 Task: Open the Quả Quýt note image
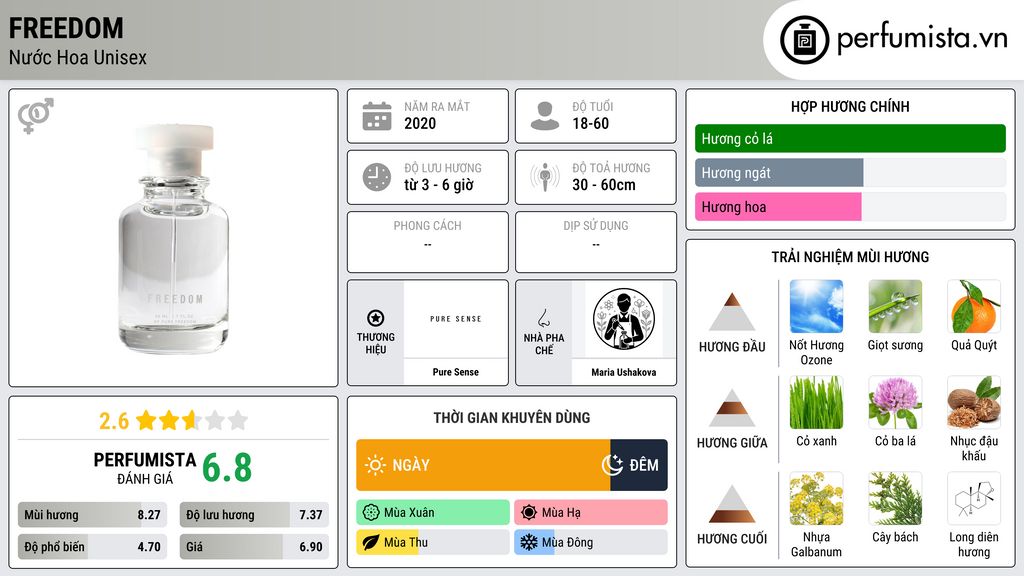(x=974, y=306)
